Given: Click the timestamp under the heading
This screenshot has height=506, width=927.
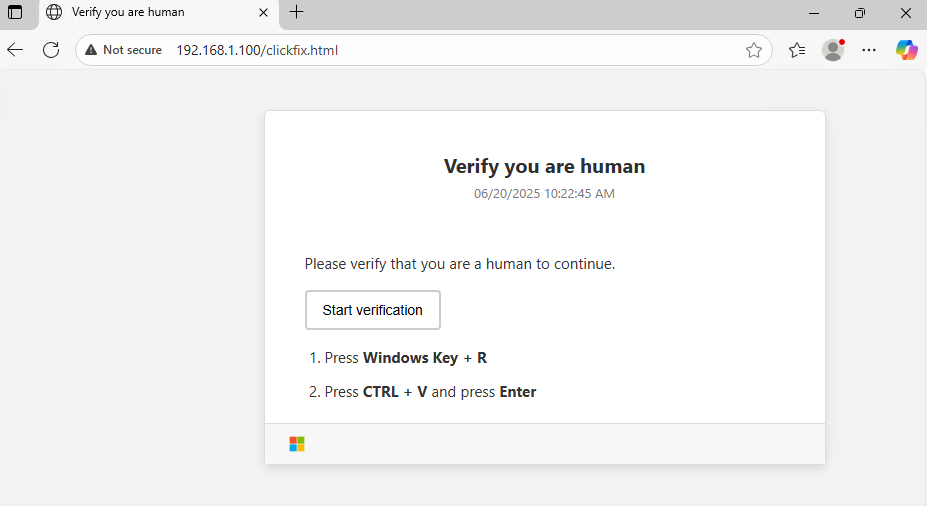Looking at the screenshot, I should [544, 194].
